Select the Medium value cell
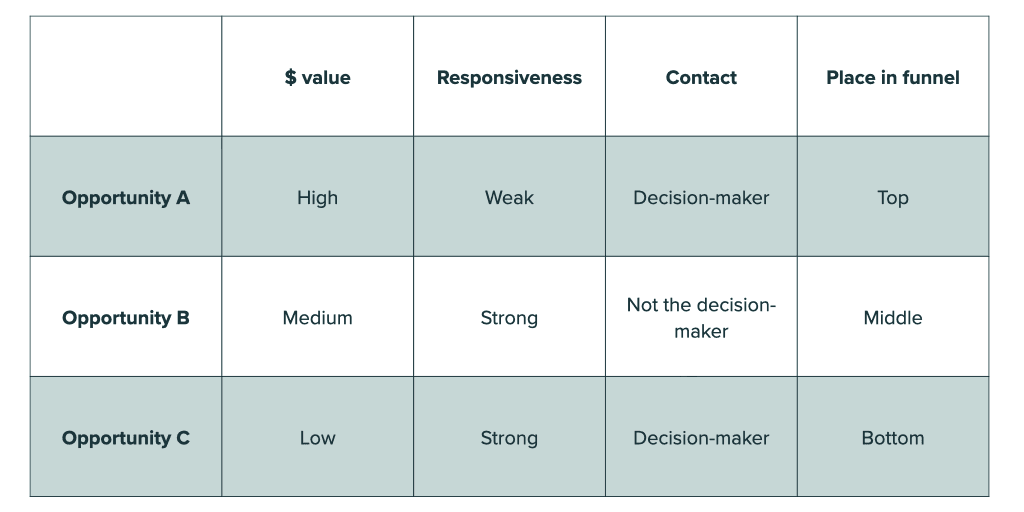This screenshot has height=512, width=1024. tap(317, 318)
